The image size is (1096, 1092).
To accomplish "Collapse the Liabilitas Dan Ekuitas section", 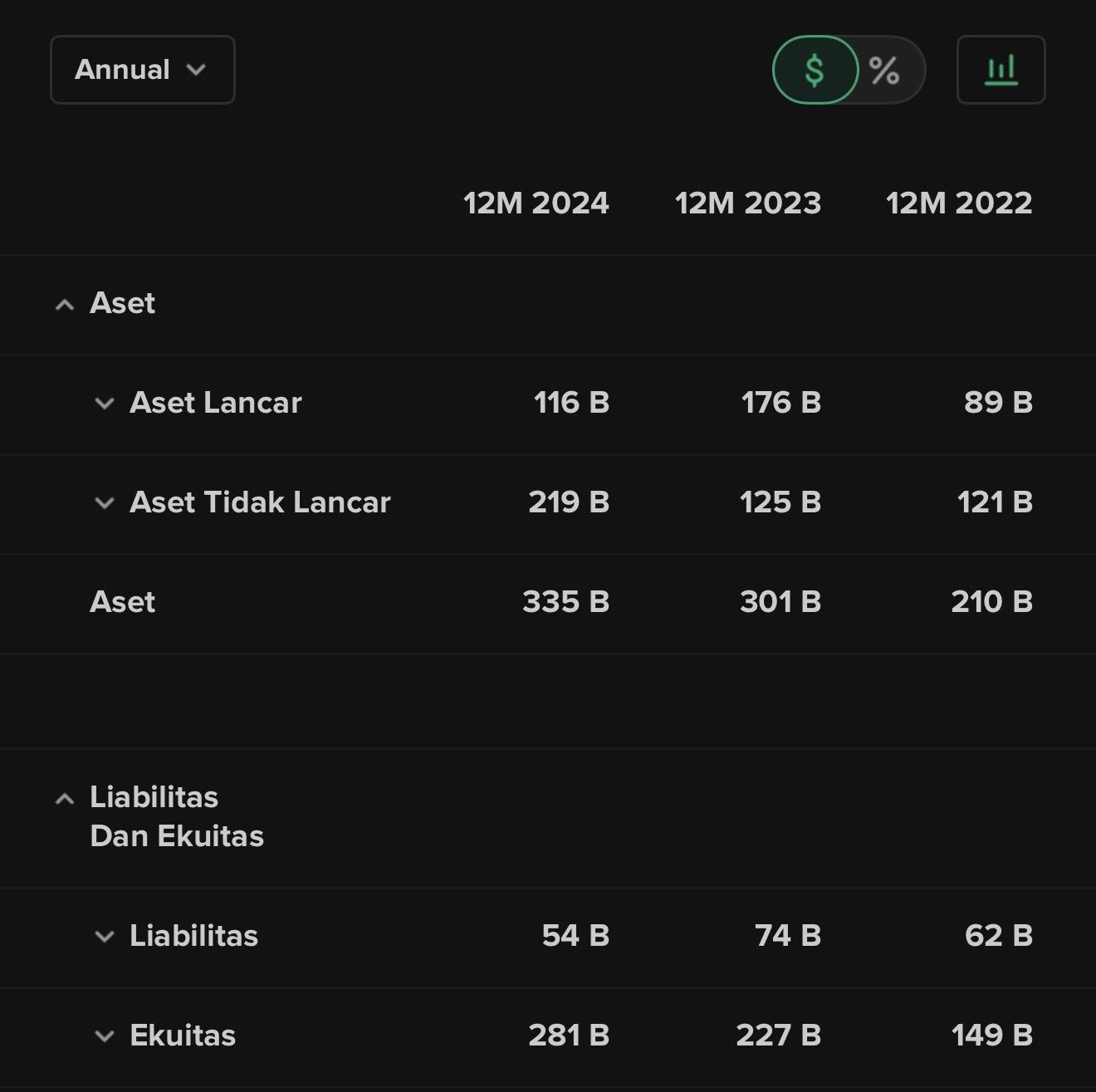I will pos(65,799).
